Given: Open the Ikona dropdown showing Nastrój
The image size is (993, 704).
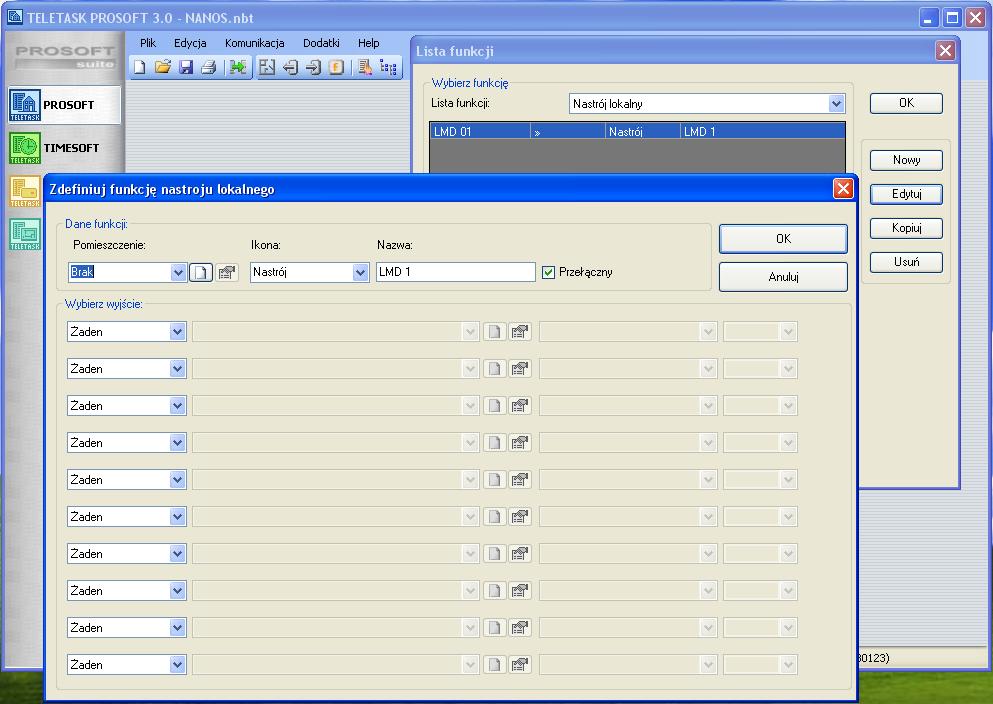Looking at the screenshot, I should point(360,272).
